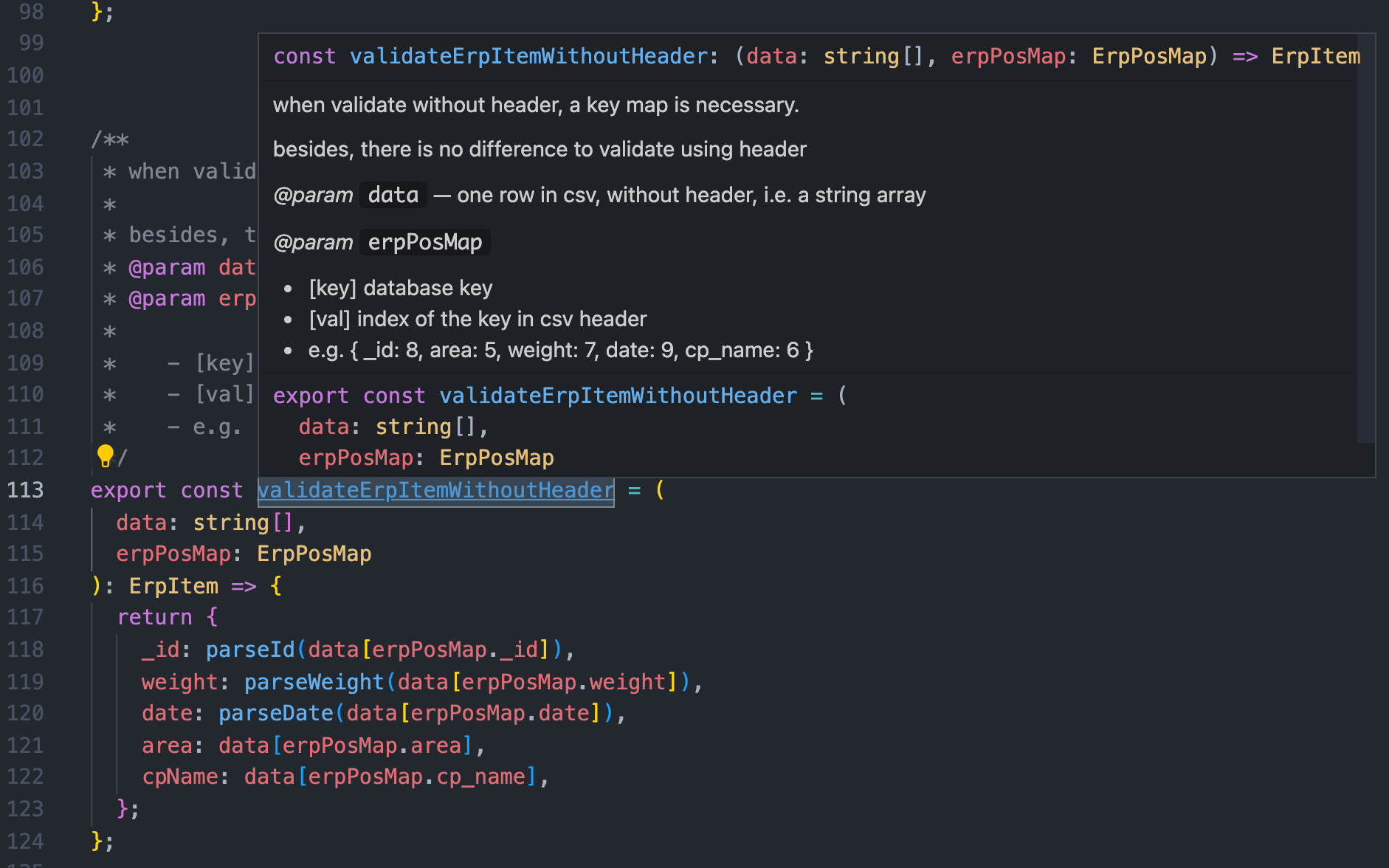Click the 'erpPosMap' parameter badge in the hover docs
The width and height of the screenshot is (1389, 868).
coord(425,242)
